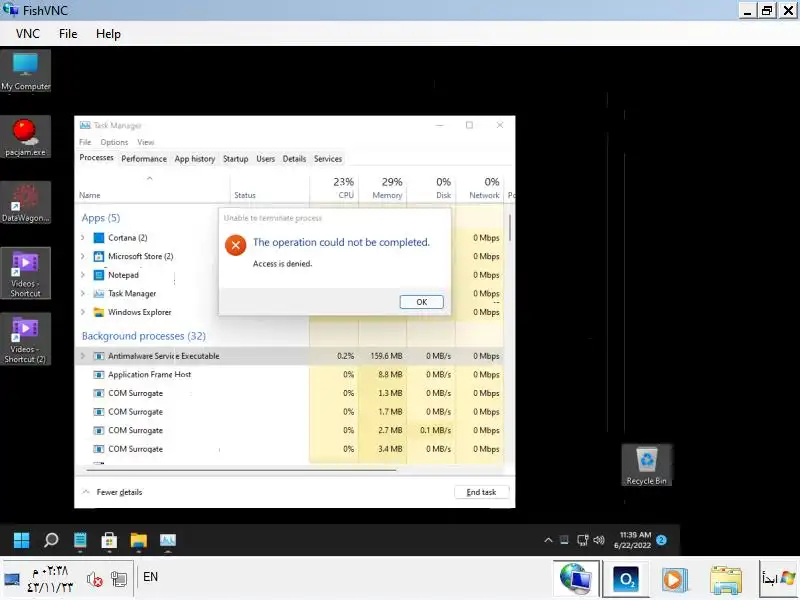Expand the Cortana (2) row
800x600 pixels.
point(83,238)
